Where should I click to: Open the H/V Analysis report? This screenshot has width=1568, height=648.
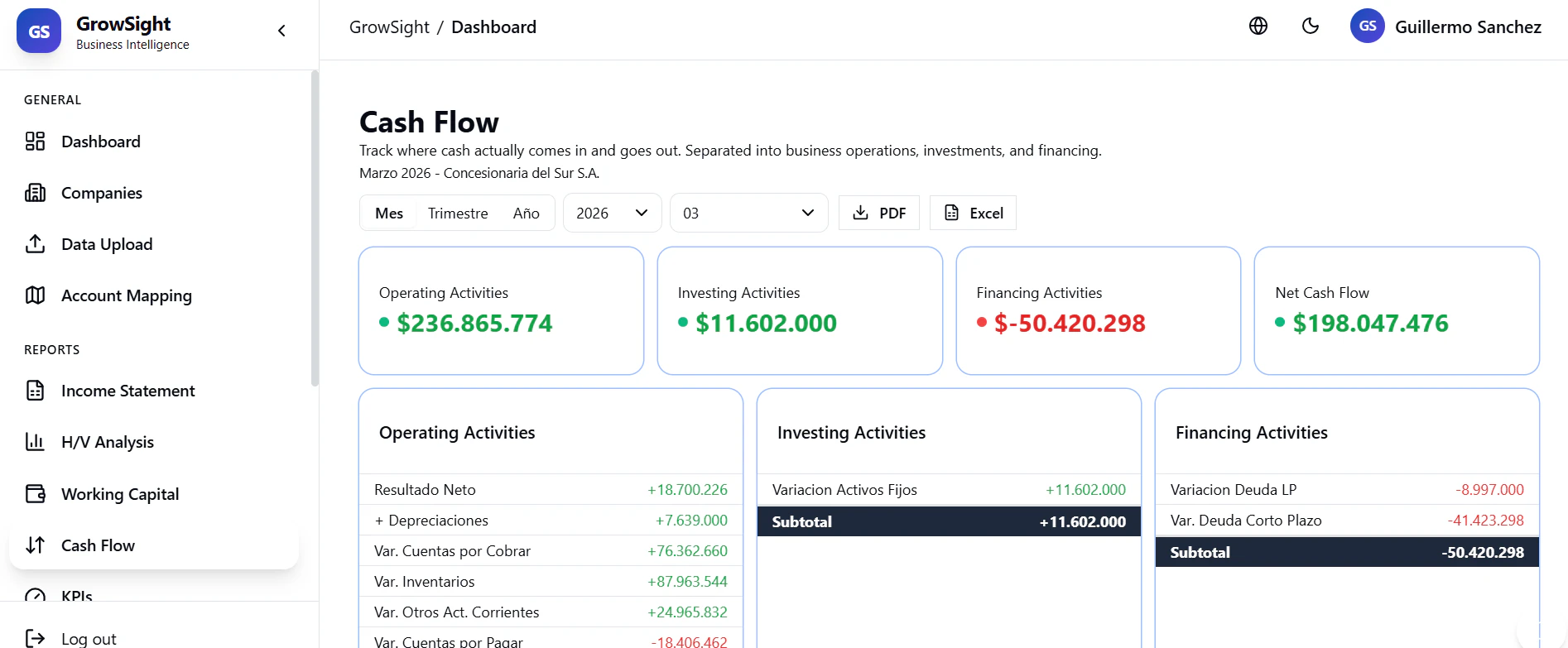(154, 442)
